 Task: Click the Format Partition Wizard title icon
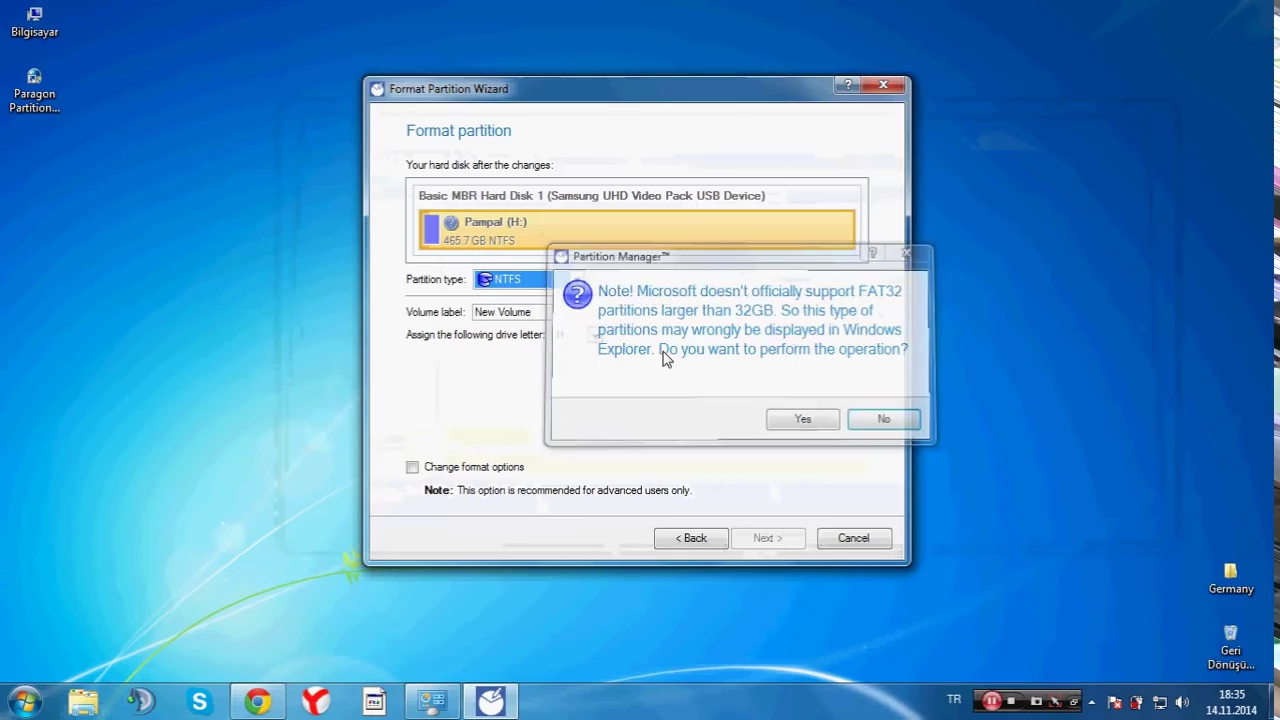[x=377, y=89]
